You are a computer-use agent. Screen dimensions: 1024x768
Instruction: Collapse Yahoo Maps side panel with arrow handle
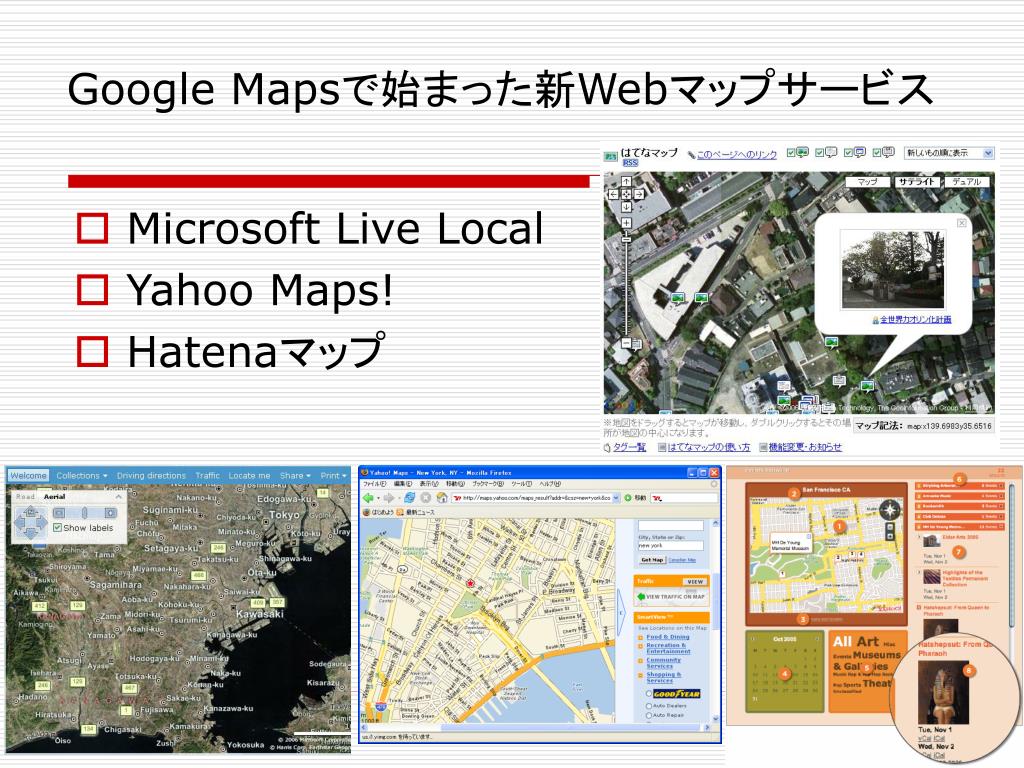[622, 614]
